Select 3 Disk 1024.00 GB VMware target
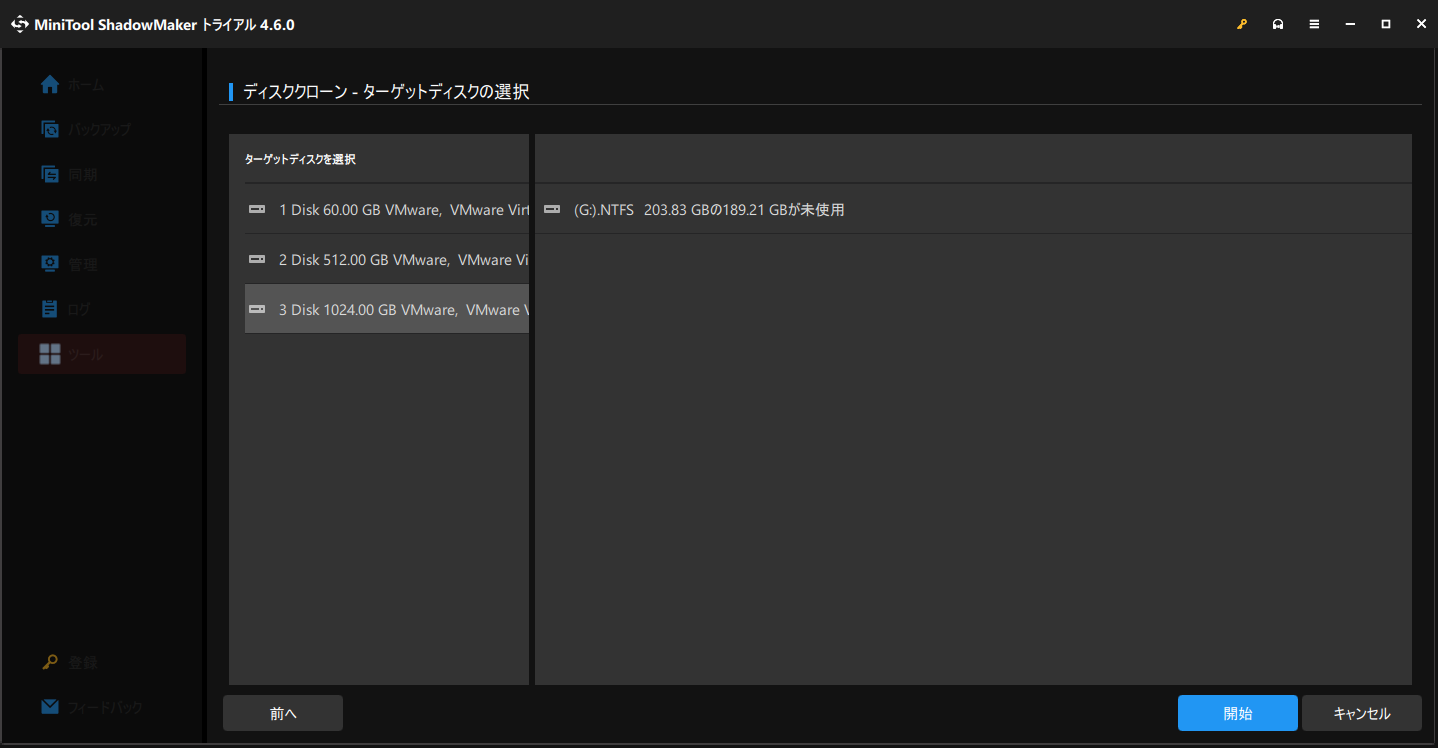Screen dimensions: 1438x748 387,309
